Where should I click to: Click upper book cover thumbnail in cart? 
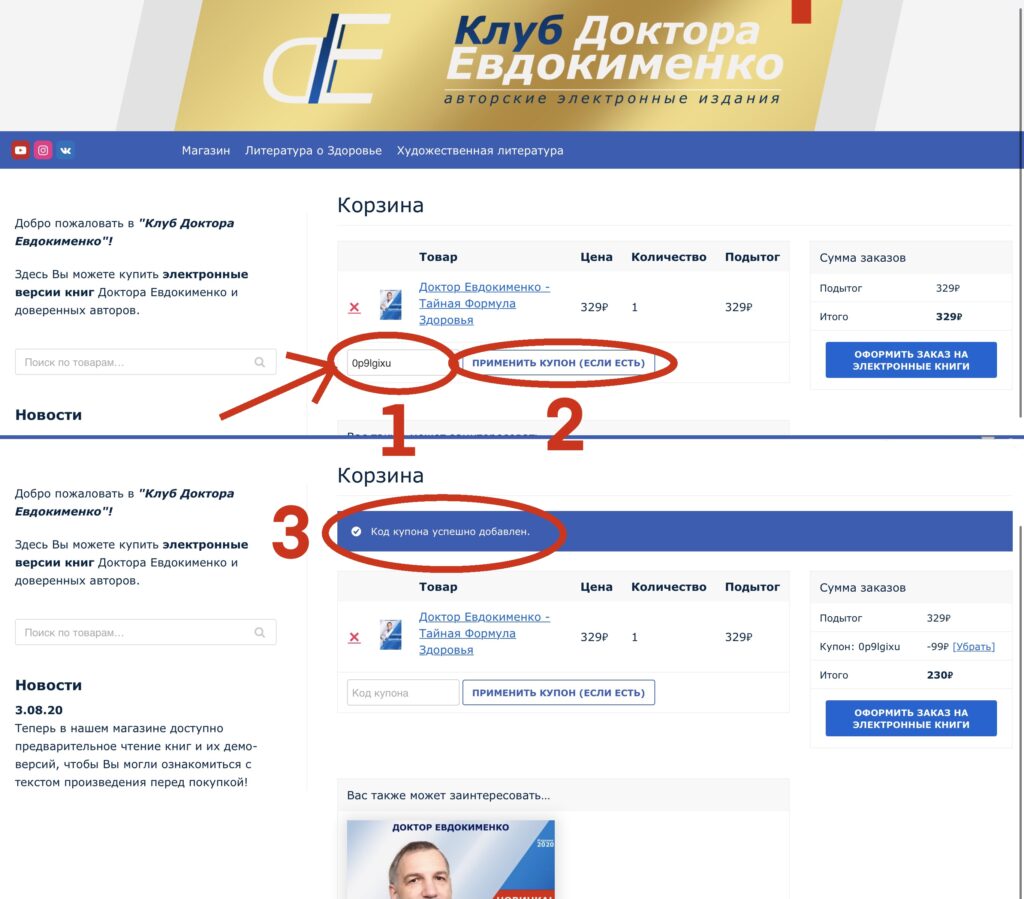coord(391,305)
